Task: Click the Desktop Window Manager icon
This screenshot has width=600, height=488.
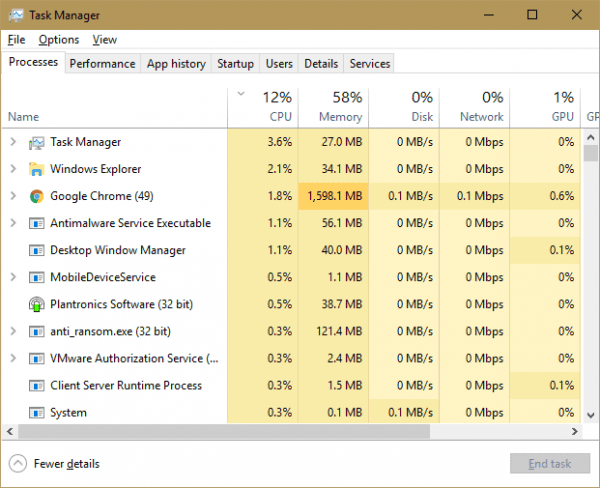Action: [37, 250]
